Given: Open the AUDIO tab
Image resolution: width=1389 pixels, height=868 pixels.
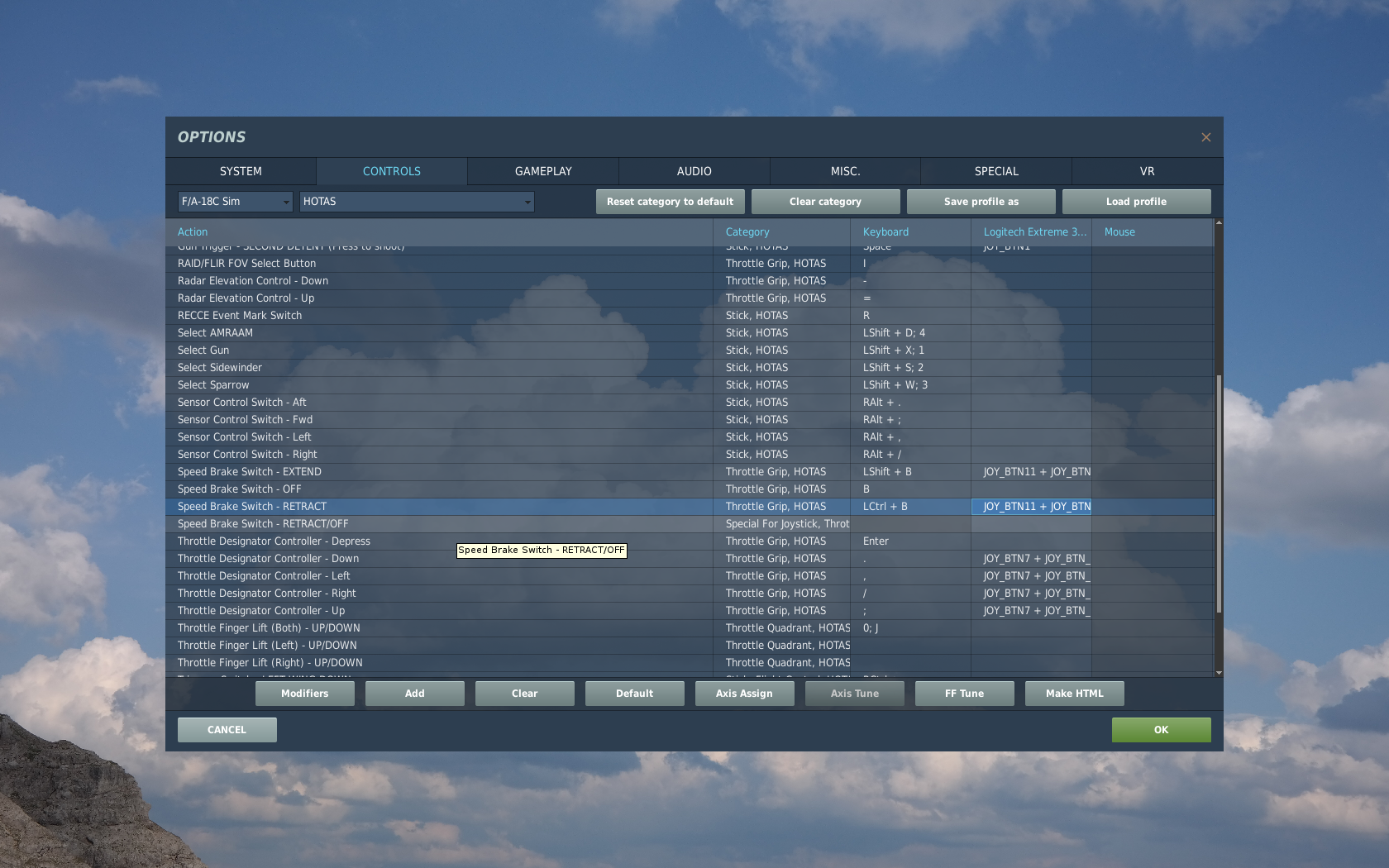Looking at the screenshot, I should click(x=694, y=171).
